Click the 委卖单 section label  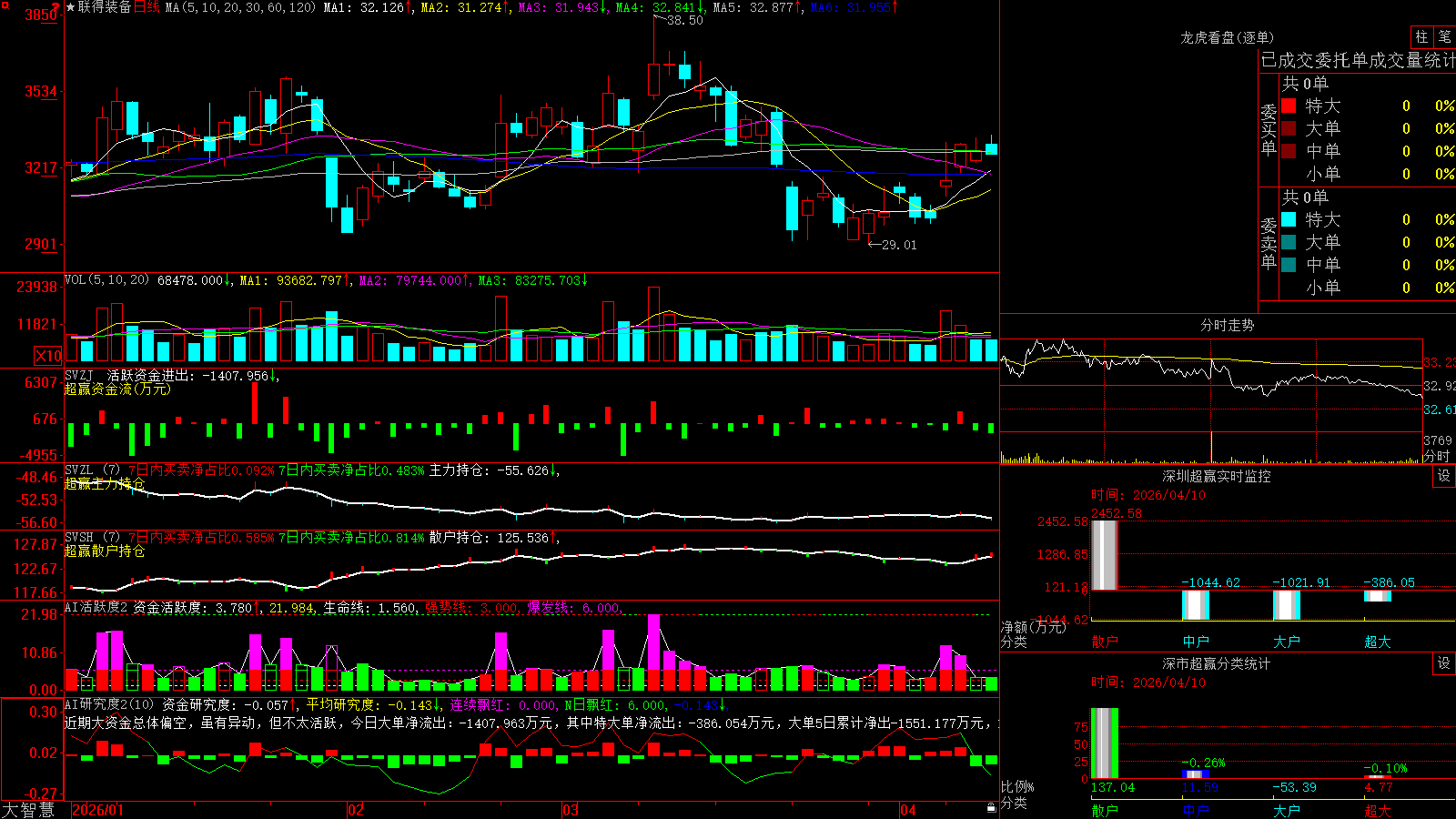point(1269,244)
